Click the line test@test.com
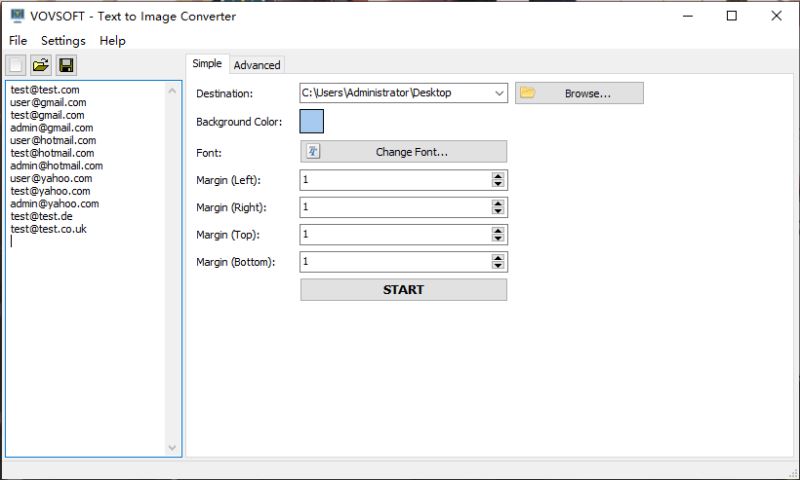This screenshot has height=480, width=800. pos(45,90)
